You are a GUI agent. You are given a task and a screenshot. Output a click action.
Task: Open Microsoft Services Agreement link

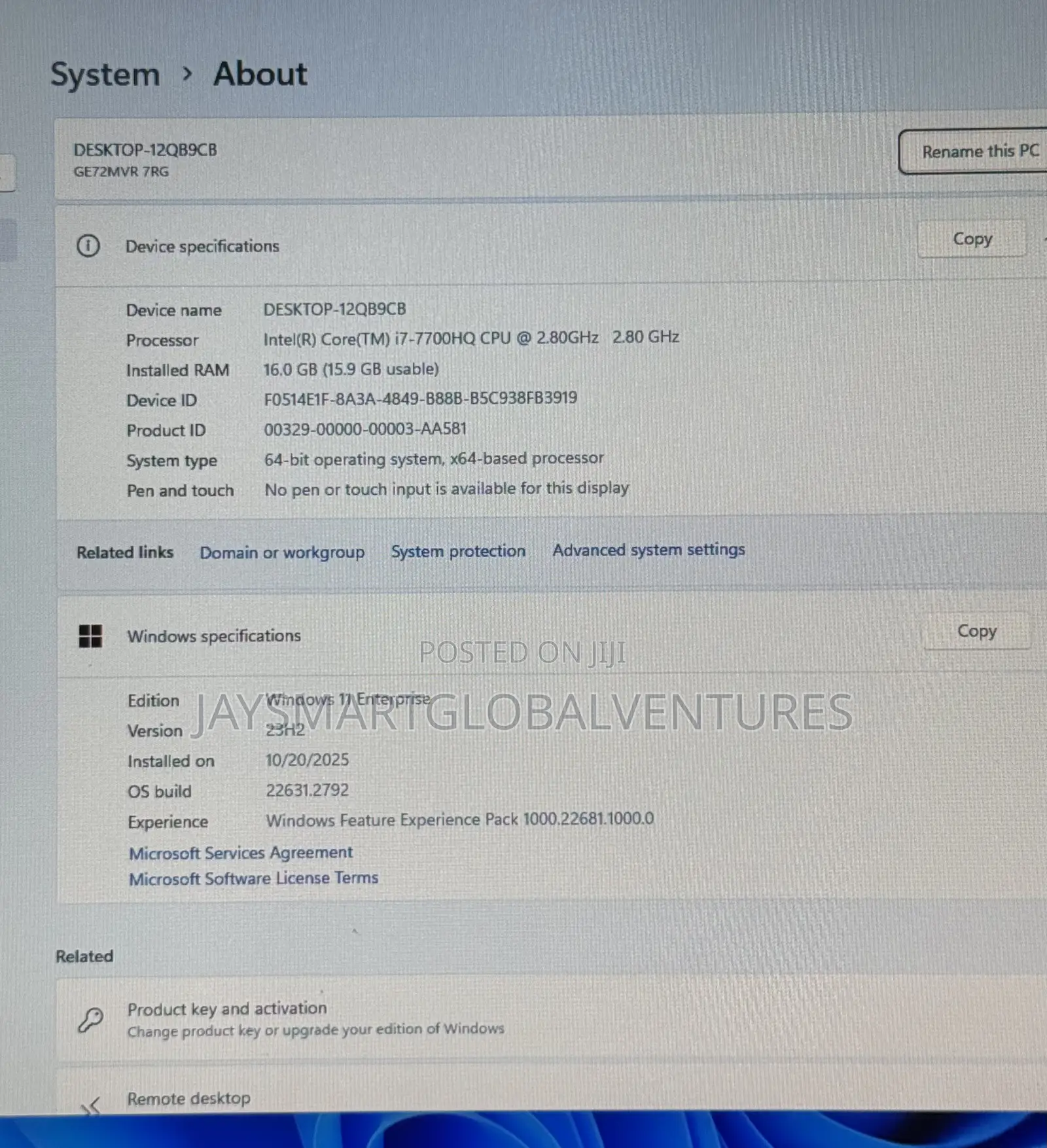coord(241,853)
